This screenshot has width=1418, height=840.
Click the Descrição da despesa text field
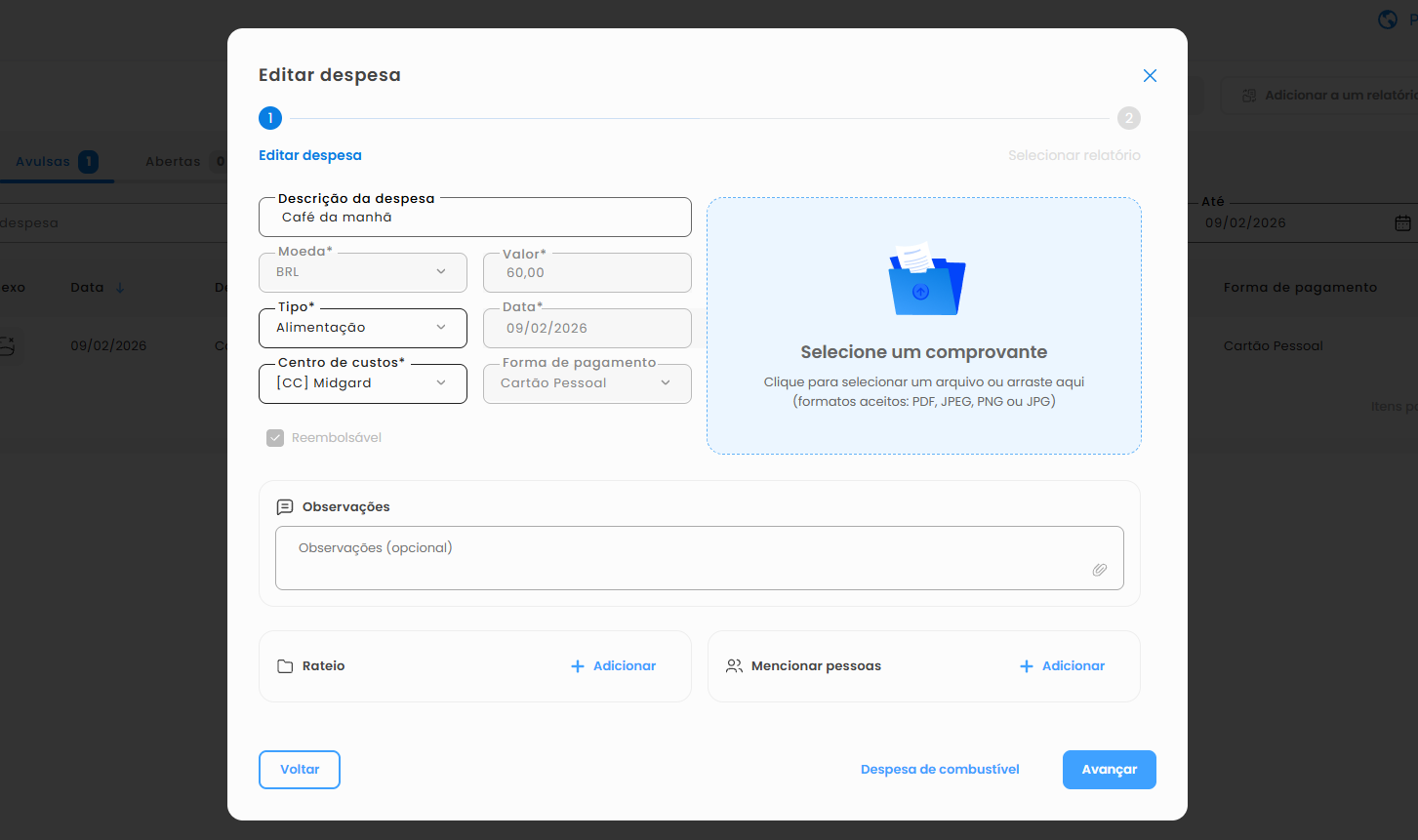click(474, 218)
